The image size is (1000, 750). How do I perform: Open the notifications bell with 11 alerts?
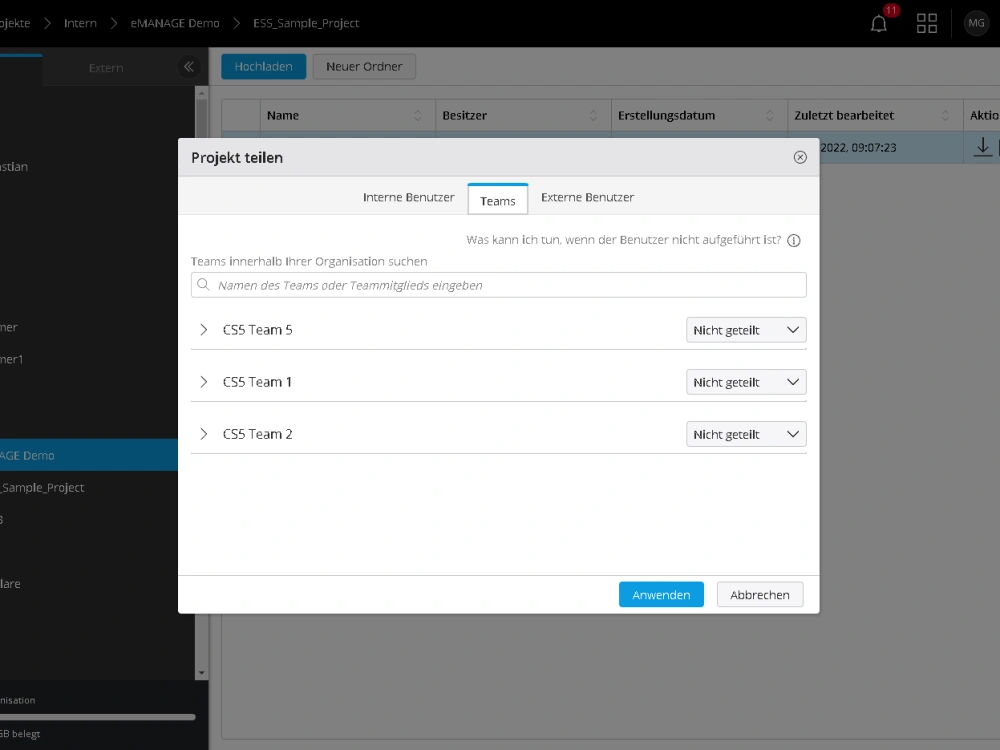(x=878, y=22)
